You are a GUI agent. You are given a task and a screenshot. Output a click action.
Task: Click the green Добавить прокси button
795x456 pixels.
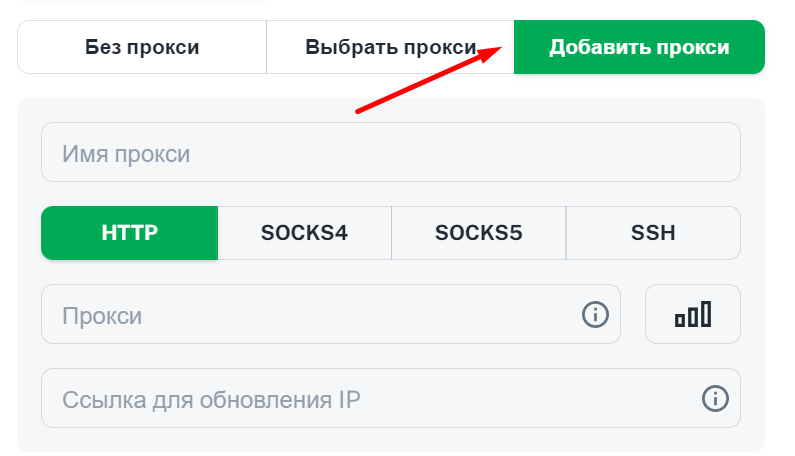[x=639, y=47]
